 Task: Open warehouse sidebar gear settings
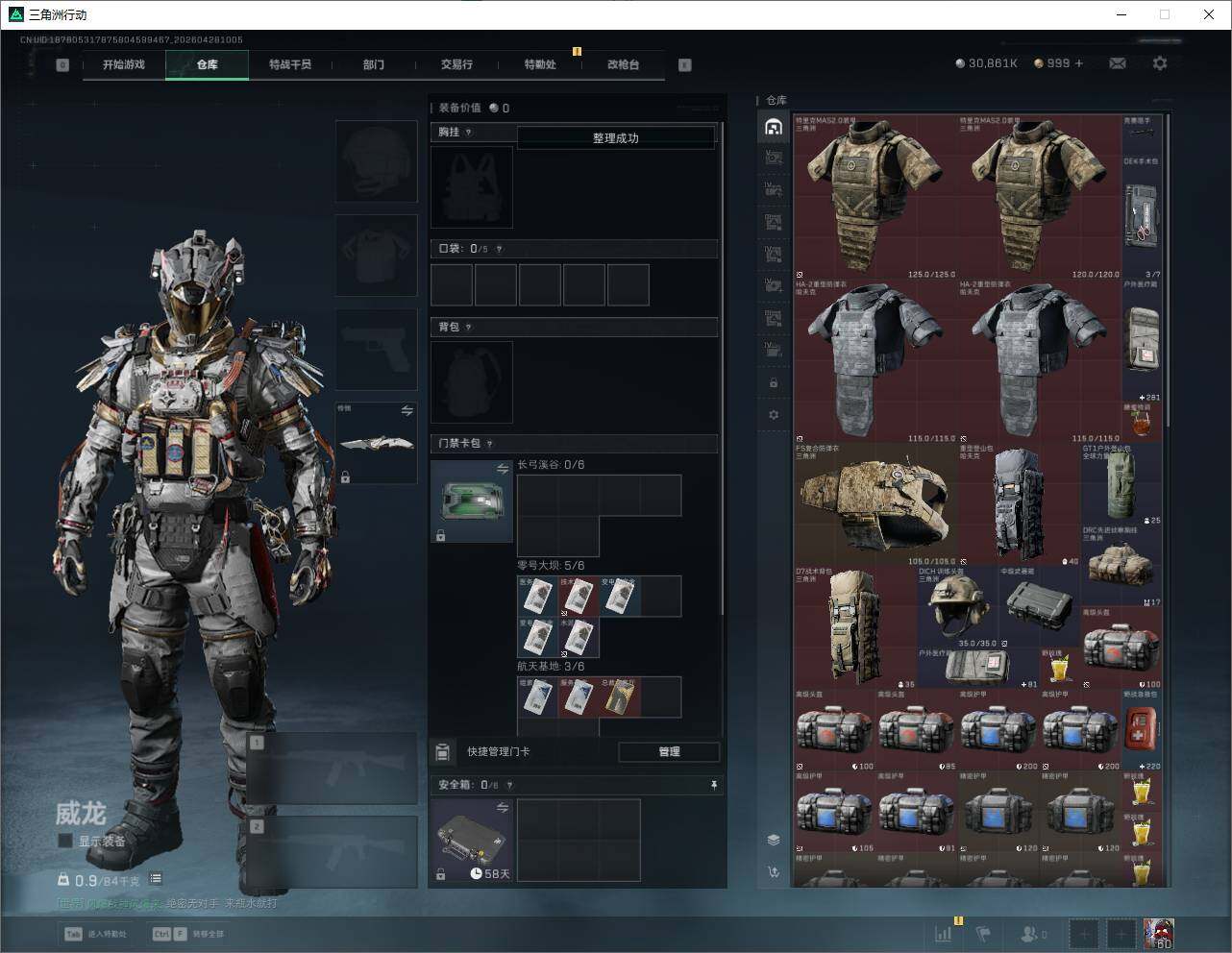pyautogui.click(x=774, y=415)
